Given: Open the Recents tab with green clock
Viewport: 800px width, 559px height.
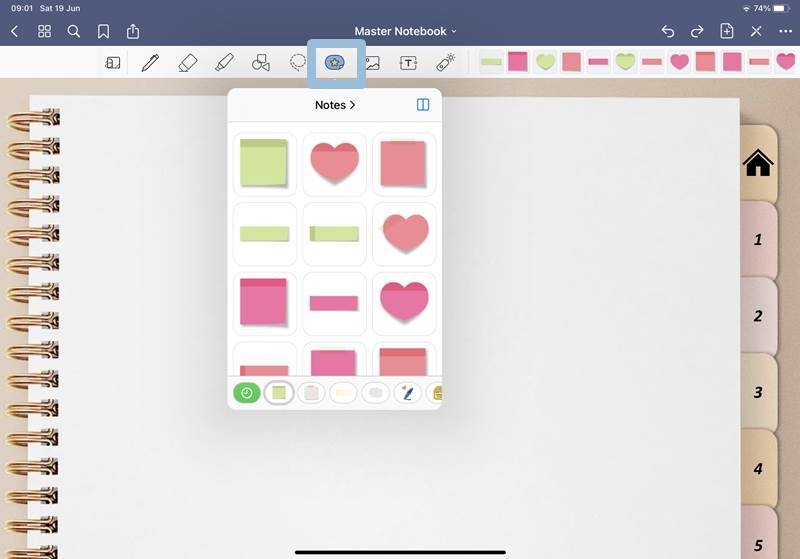Looking at the screenshot, I should click(x=247, y=393).
